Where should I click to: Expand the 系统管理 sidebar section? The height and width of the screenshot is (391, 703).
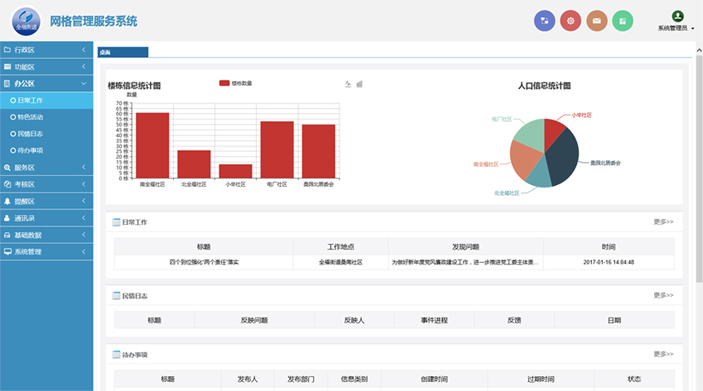[47, 252]
